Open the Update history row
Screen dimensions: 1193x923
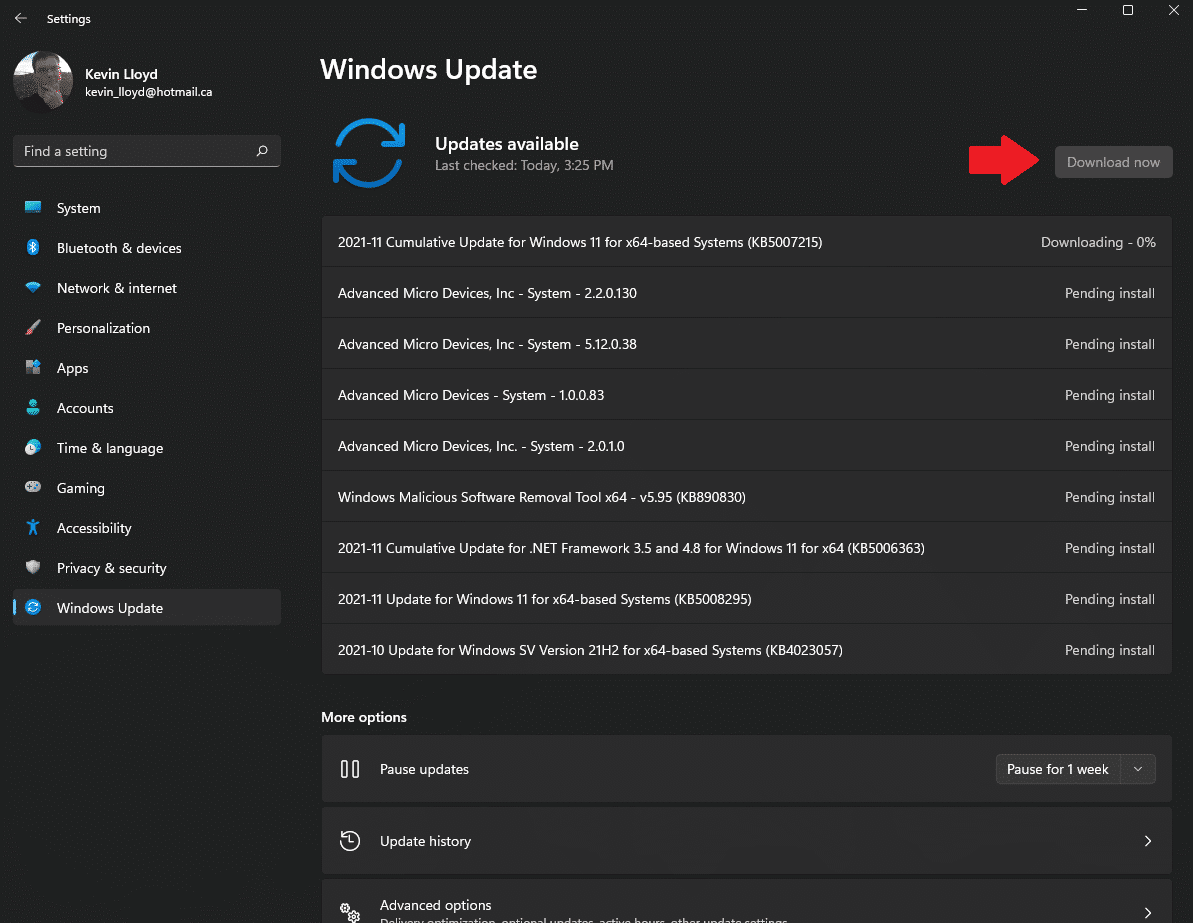746,841
